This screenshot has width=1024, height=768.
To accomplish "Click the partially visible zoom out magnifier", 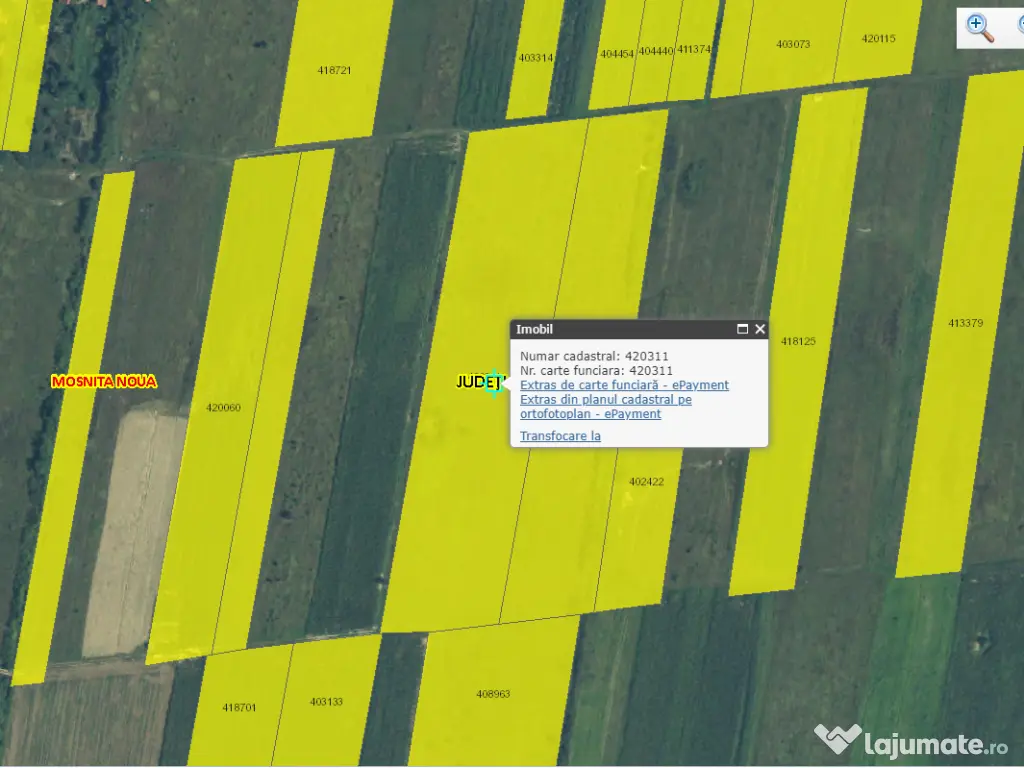I will (x=1017, y=28).
